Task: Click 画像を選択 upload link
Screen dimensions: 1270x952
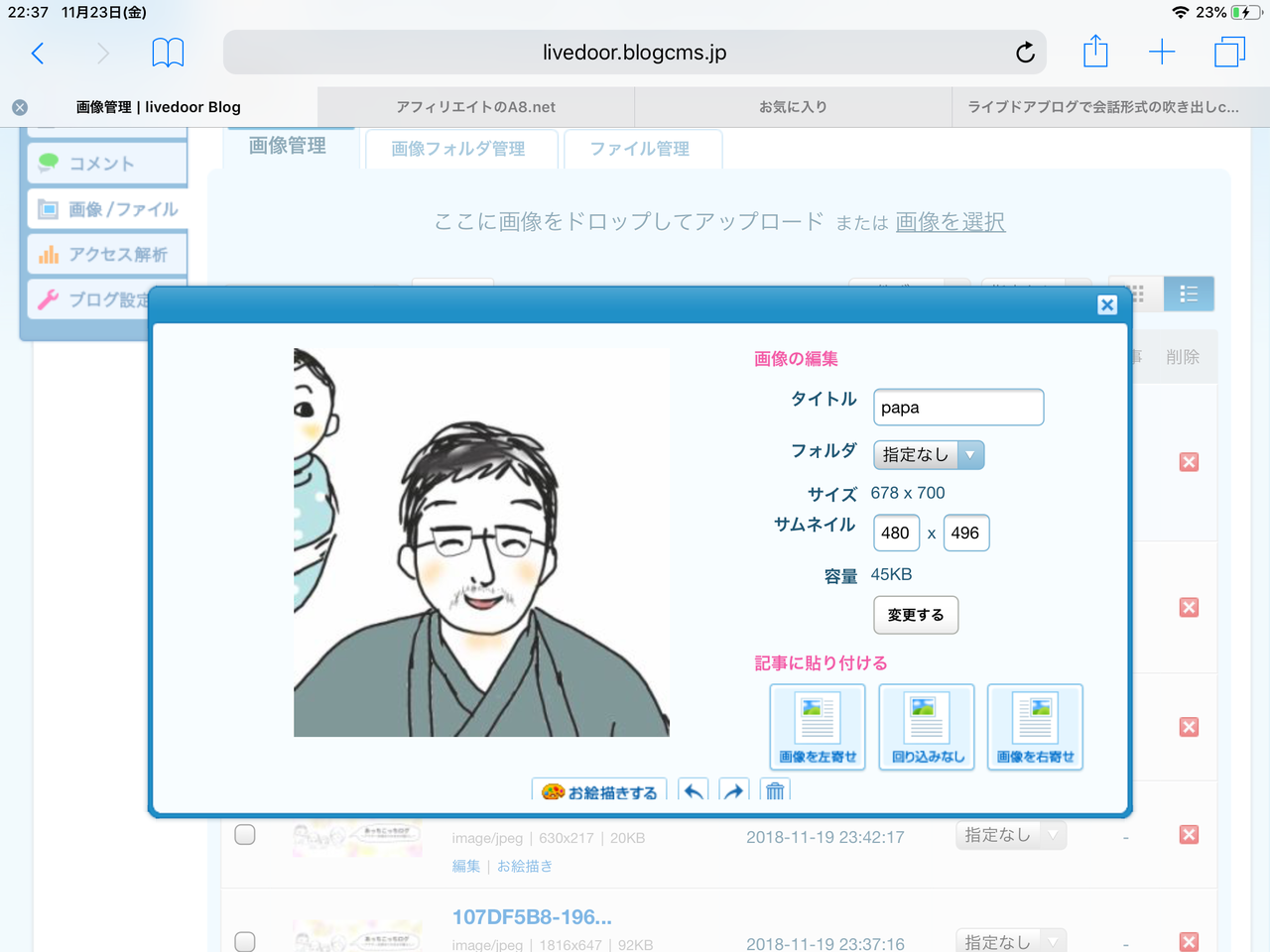Action: (x=951, y=221)
